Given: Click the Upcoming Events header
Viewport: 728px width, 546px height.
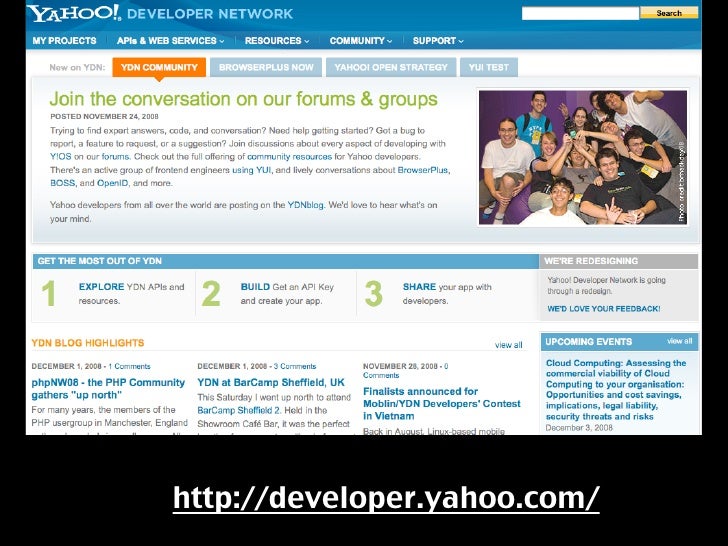Looking at the screenshot, I should (x=588, y=342).
